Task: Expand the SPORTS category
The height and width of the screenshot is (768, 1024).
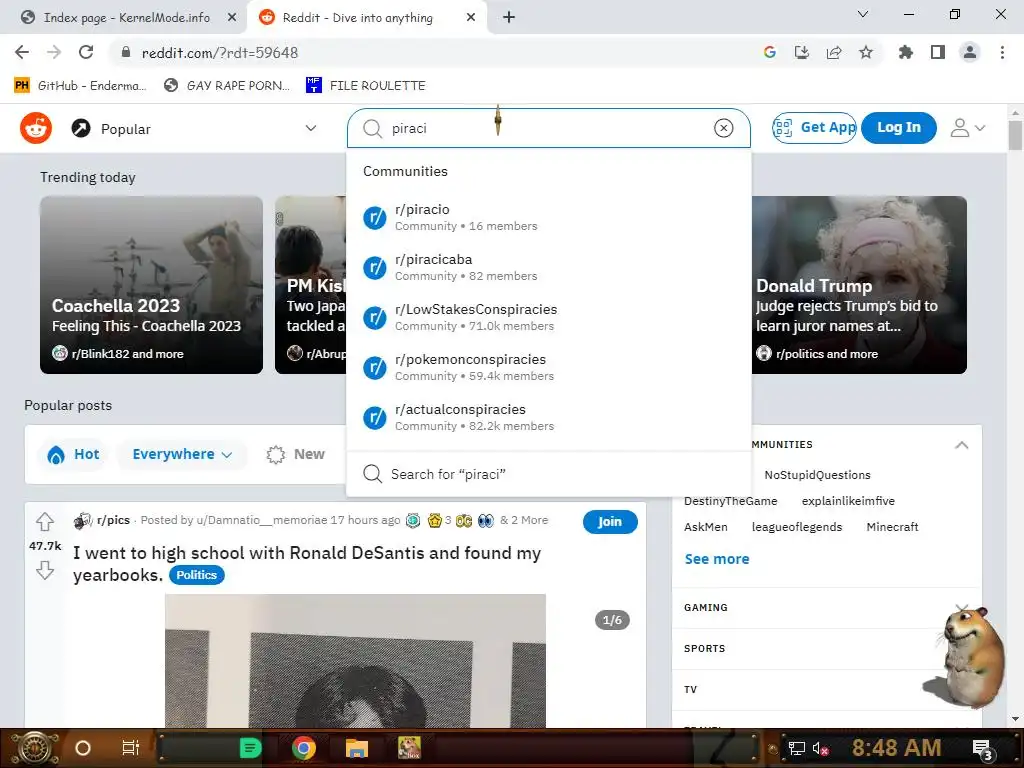Action: click(x=827, y=648)
